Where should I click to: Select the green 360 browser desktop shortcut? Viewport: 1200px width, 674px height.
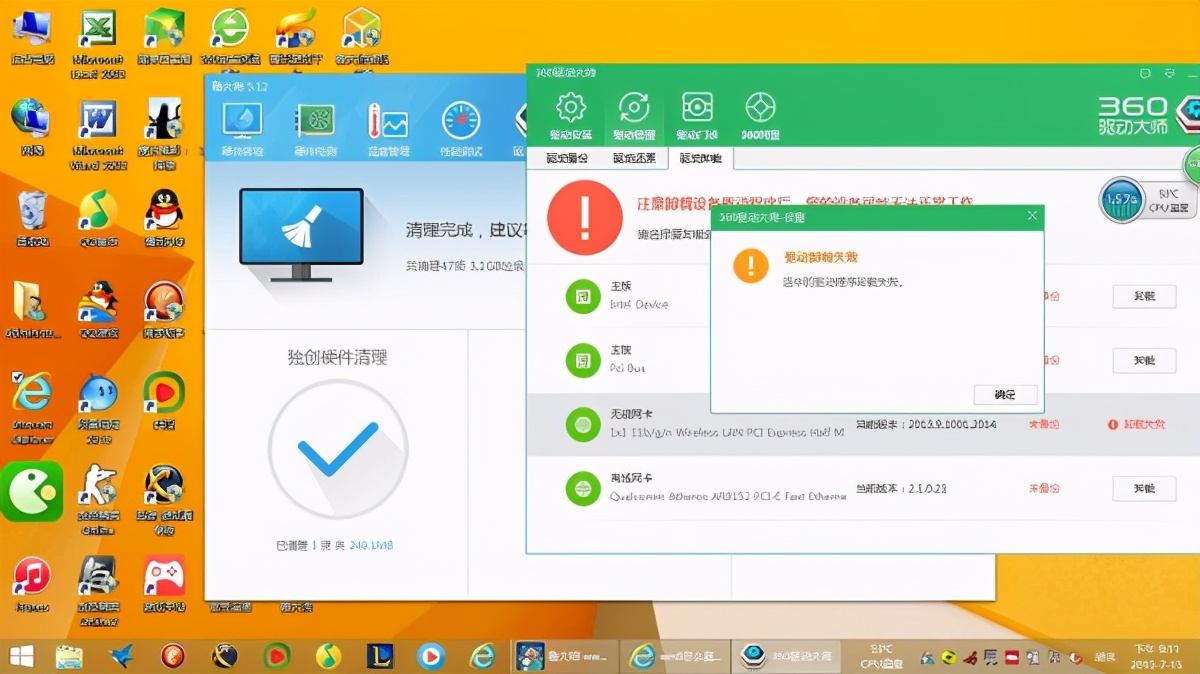coord(230,37)
